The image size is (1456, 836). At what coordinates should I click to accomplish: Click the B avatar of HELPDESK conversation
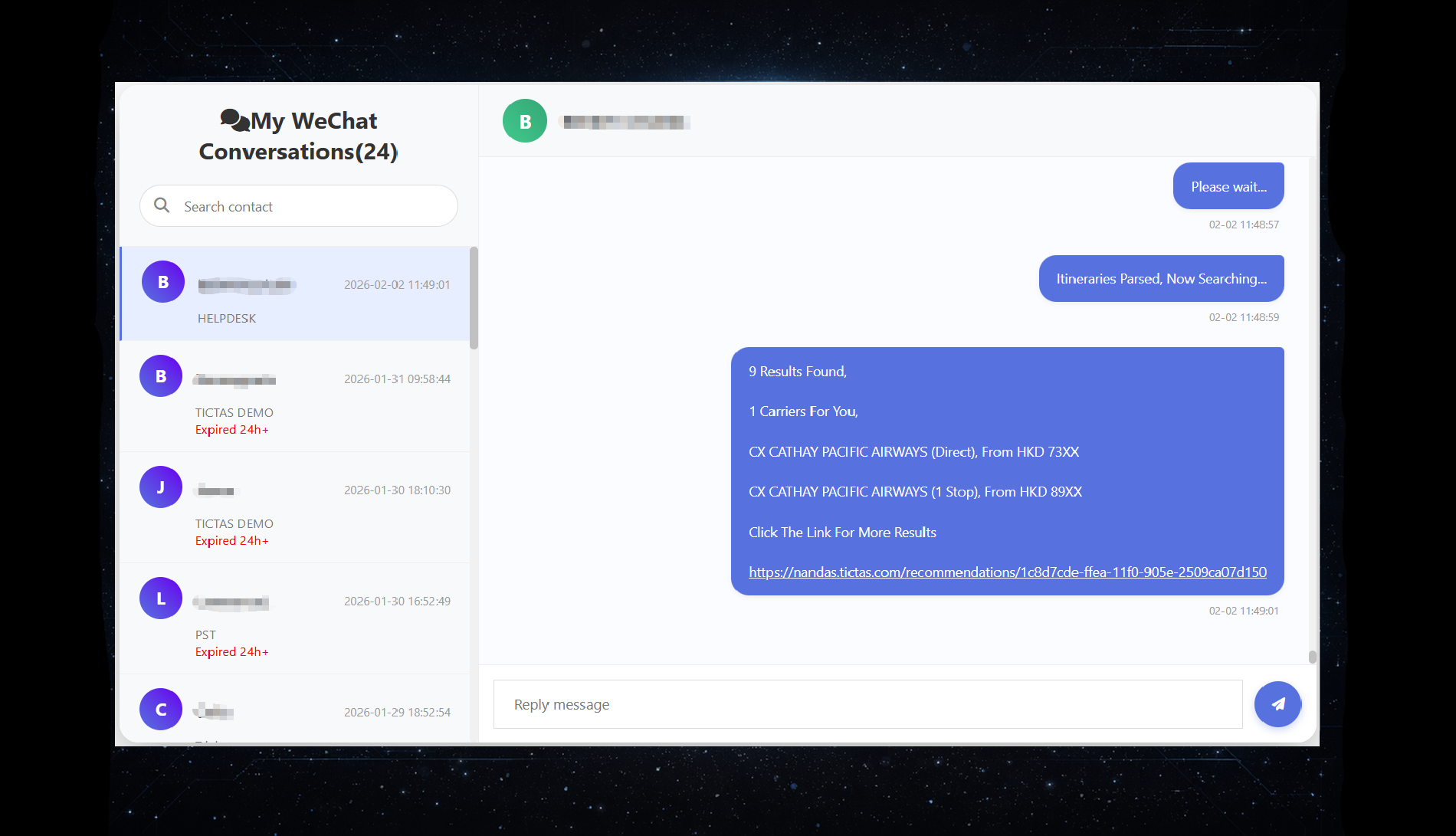point(163,282)
